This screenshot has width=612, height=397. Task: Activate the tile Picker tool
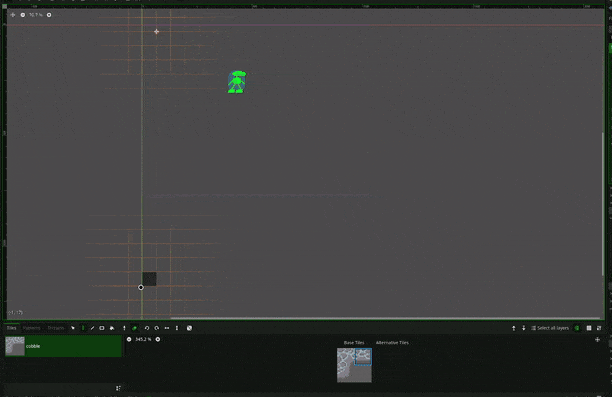pyautogui.click(x=124, y=328)
